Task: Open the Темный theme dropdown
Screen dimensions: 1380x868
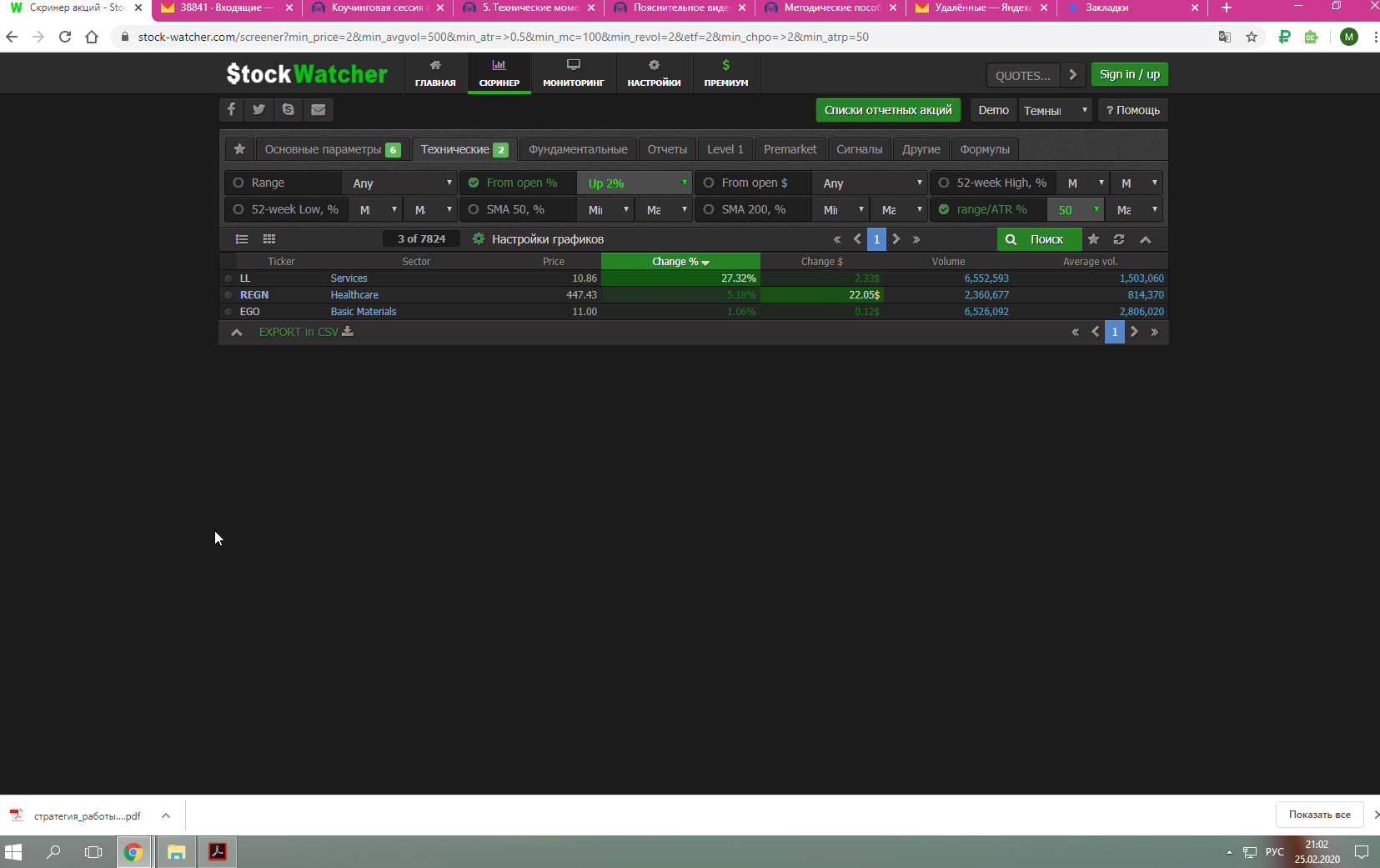Action: click(x=1055, y=110)
